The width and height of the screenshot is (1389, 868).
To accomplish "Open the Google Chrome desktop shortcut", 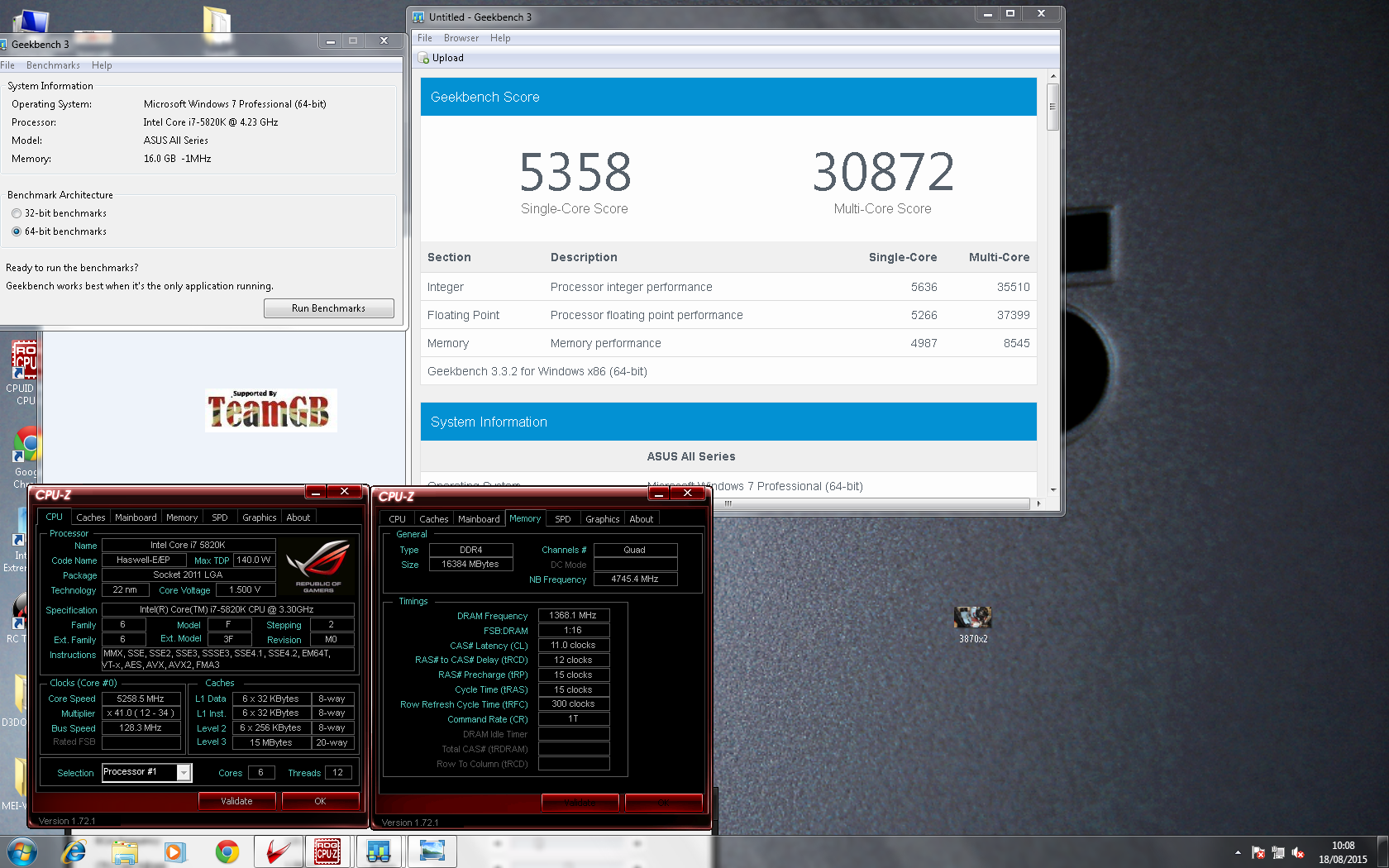I will 25,458.
